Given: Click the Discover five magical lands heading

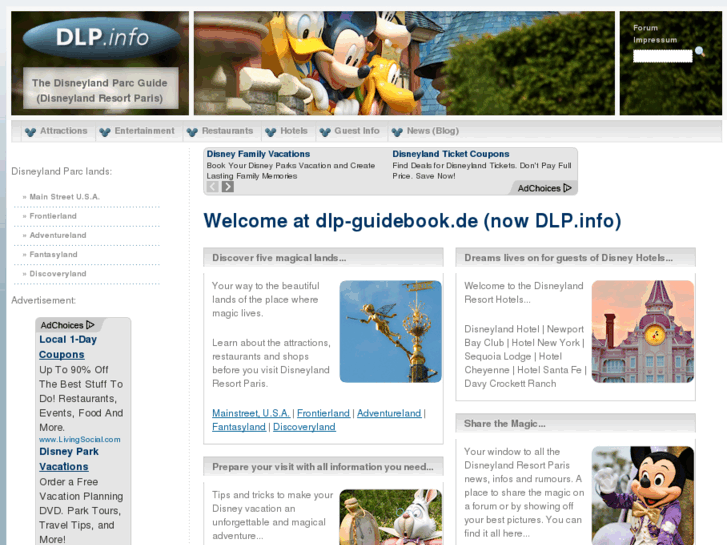Looking at the screenshot, I should pyautogui.click(x=279, y=258).
